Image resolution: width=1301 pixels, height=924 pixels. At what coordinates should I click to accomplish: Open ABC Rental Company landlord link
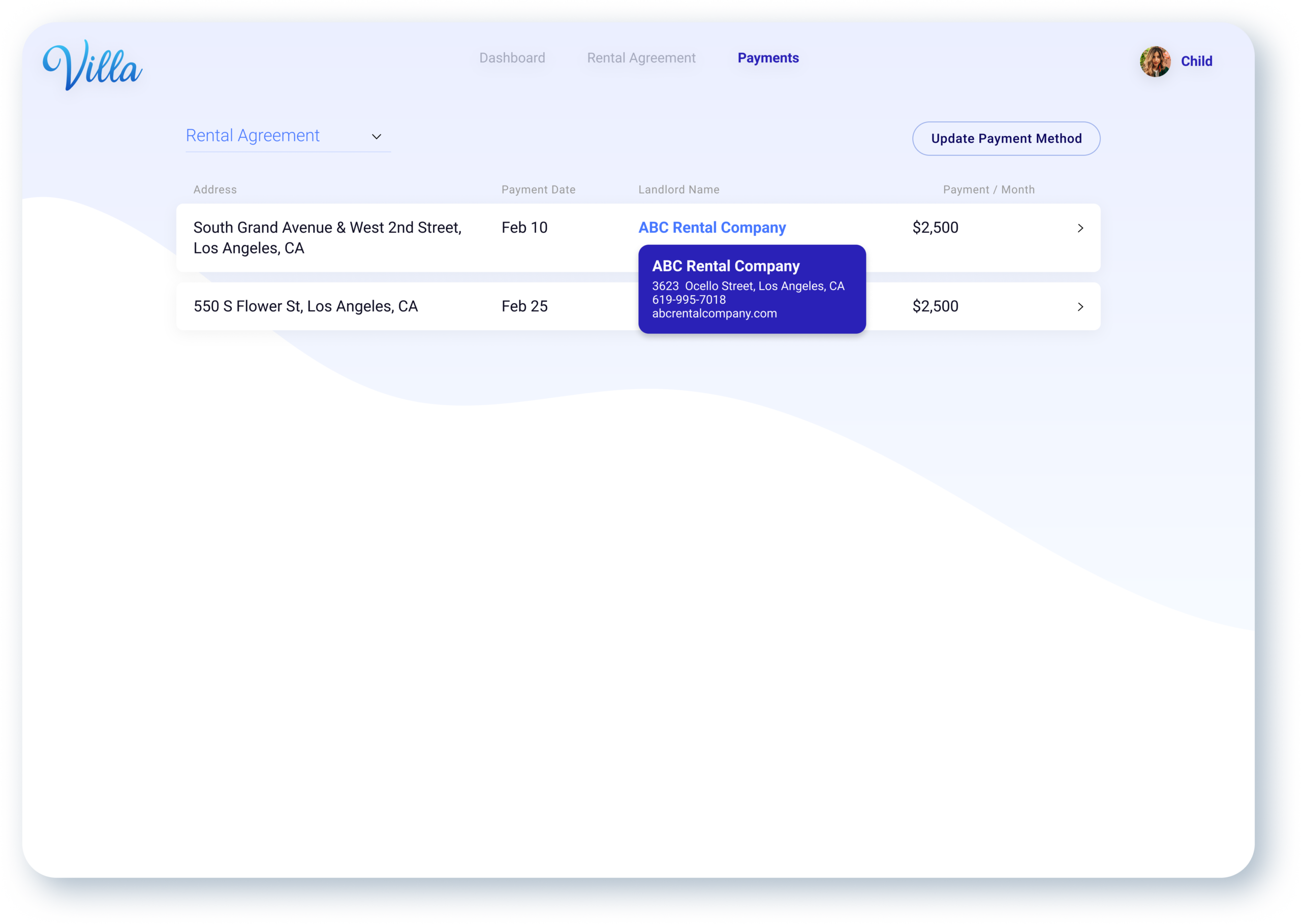pyautogui.click(x=711, y=228)
